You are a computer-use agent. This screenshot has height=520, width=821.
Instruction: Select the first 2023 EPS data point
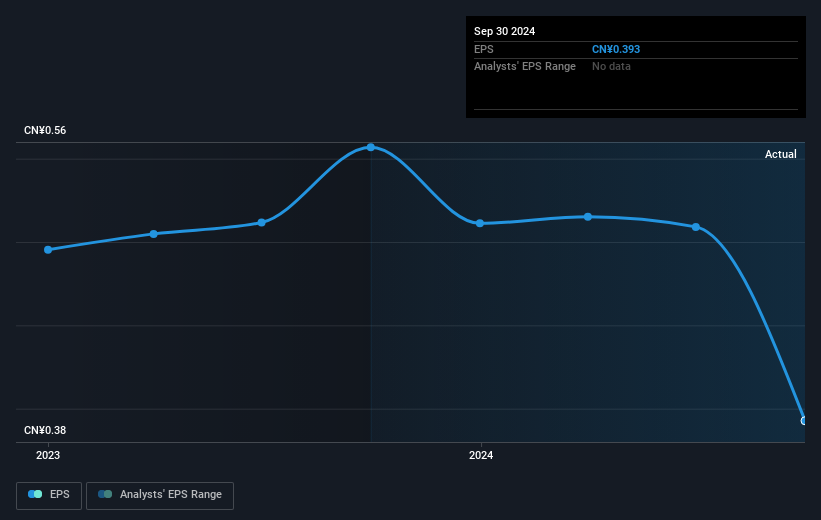[48, 250]
